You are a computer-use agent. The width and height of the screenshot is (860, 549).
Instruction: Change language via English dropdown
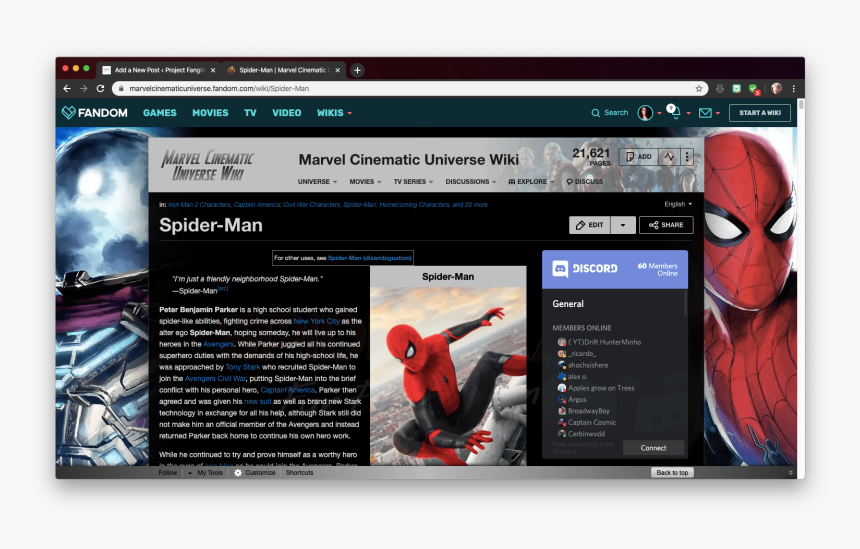coord(678,204)
